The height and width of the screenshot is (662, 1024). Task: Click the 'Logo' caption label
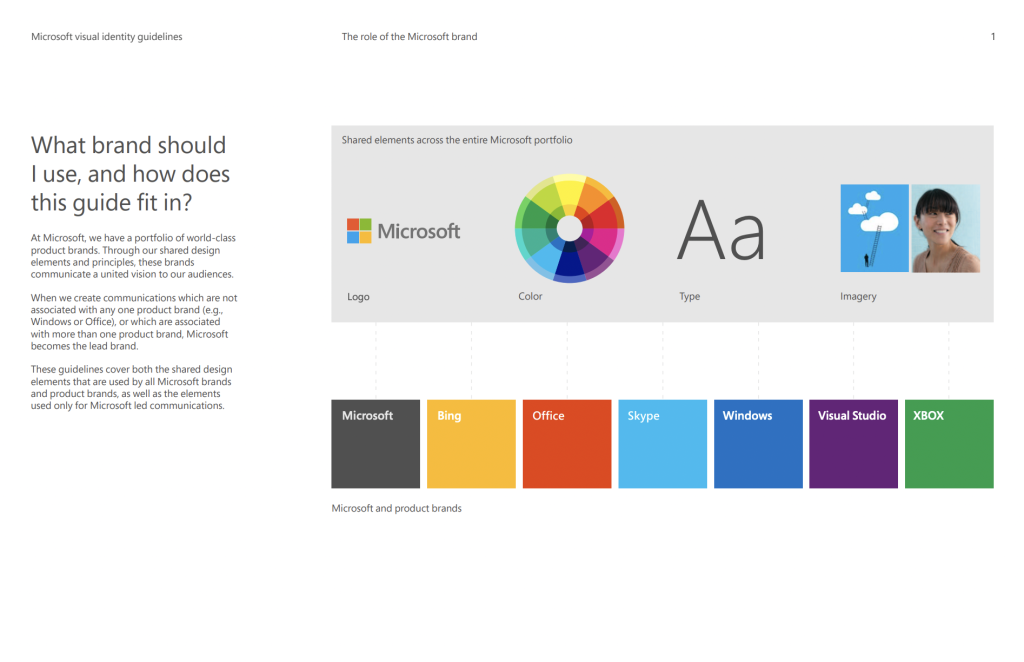[359, 296]
